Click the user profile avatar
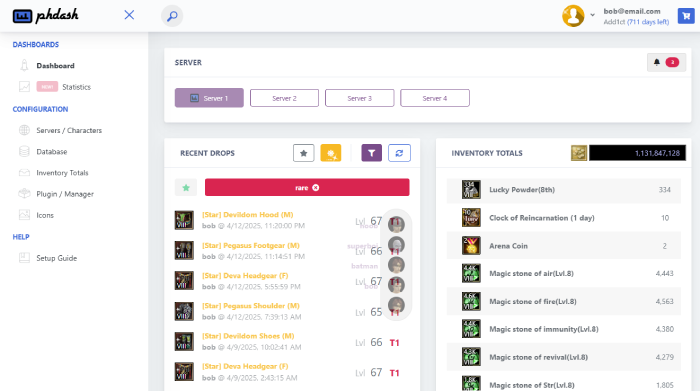The width and height of the screenshot is (700, 391). coord(573,16)
